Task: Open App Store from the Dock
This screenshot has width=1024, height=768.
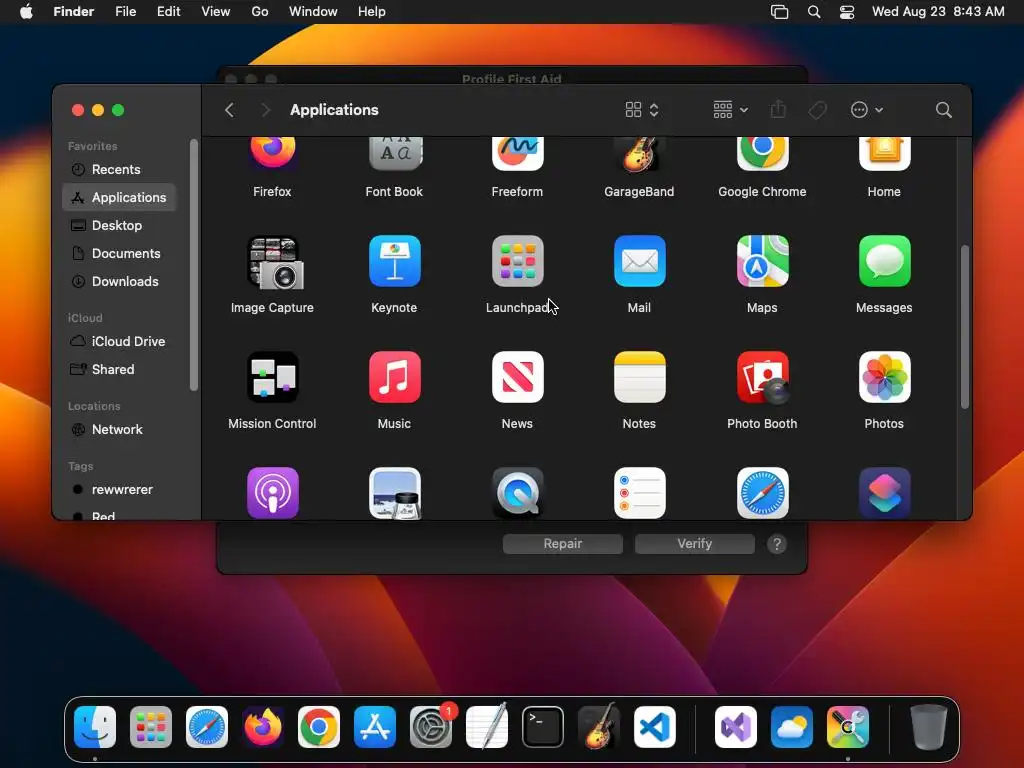Action: click(x=375, y=727)
